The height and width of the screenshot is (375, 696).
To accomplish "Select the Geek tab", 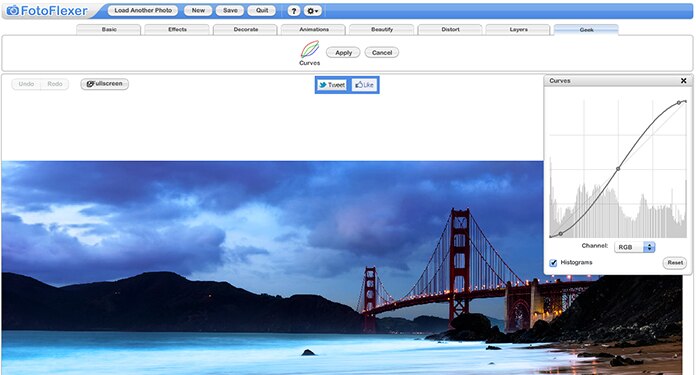I will 586,30.
